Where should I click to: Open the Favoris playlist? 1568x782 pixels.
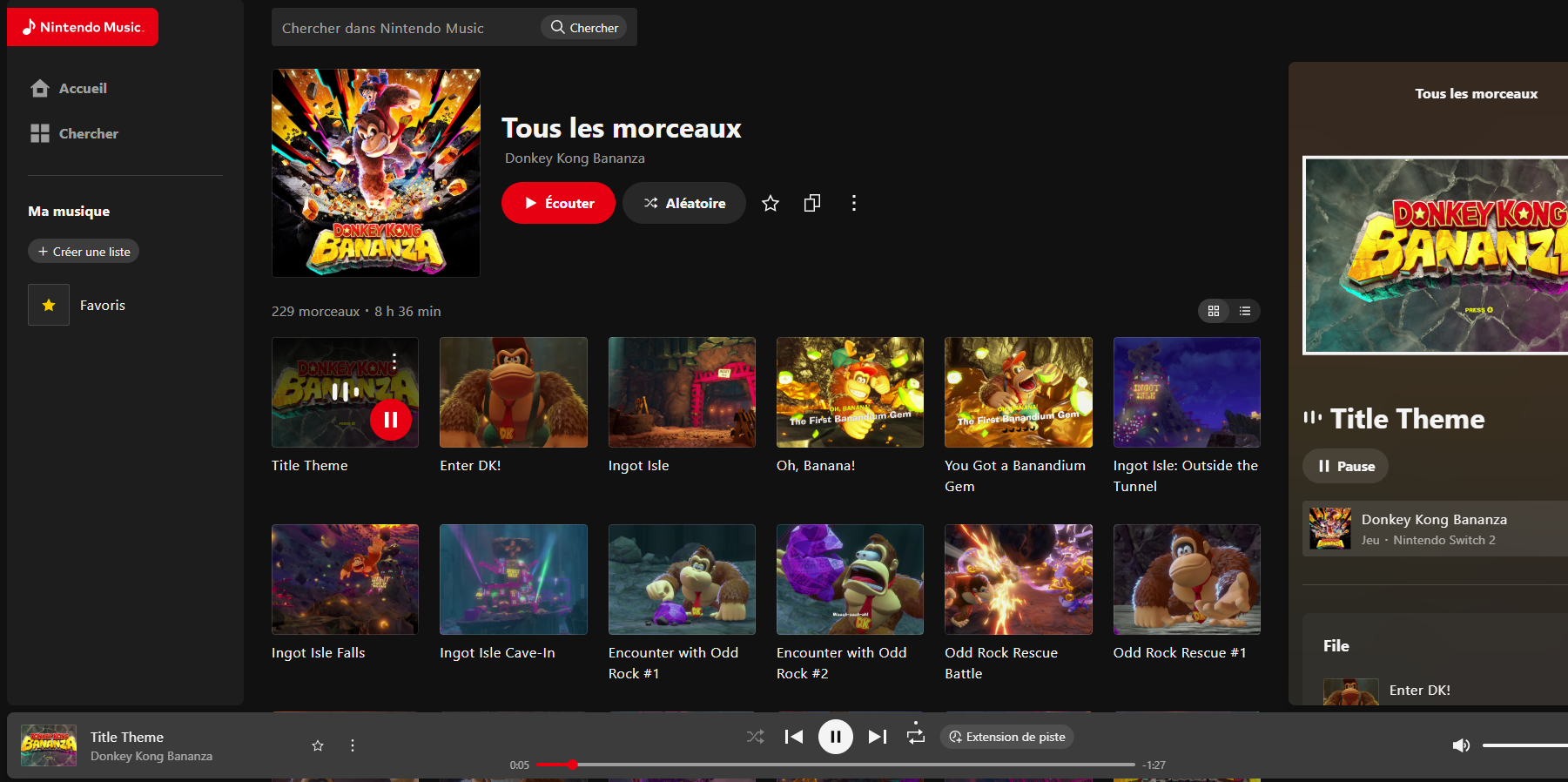[78, 305]
